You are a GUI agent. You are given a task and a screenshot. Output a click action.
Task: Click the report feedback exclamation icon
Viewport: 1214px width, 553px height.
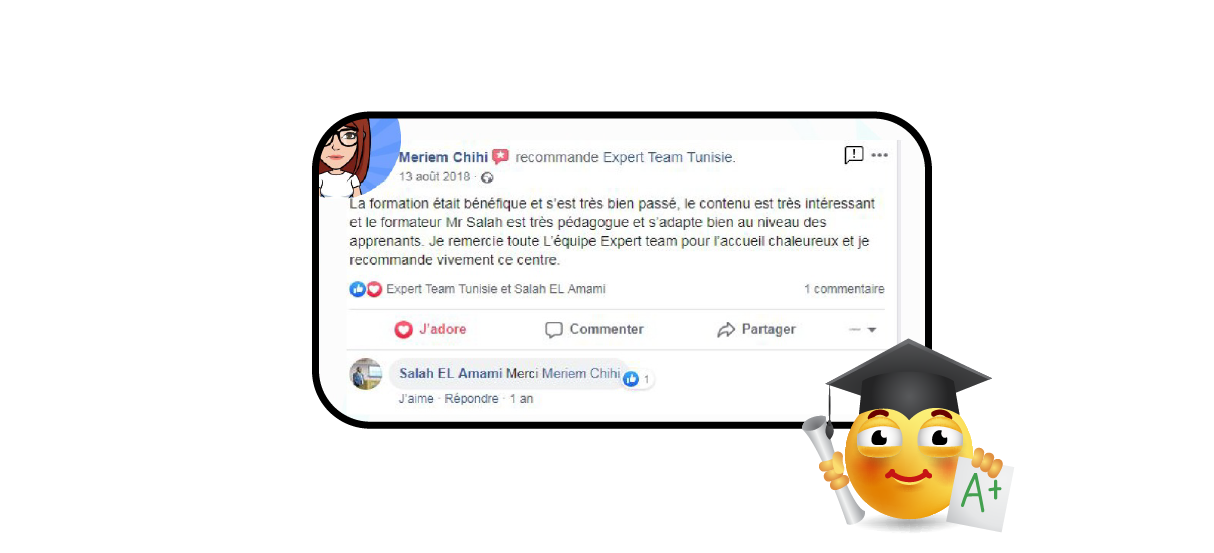(853, 155)
